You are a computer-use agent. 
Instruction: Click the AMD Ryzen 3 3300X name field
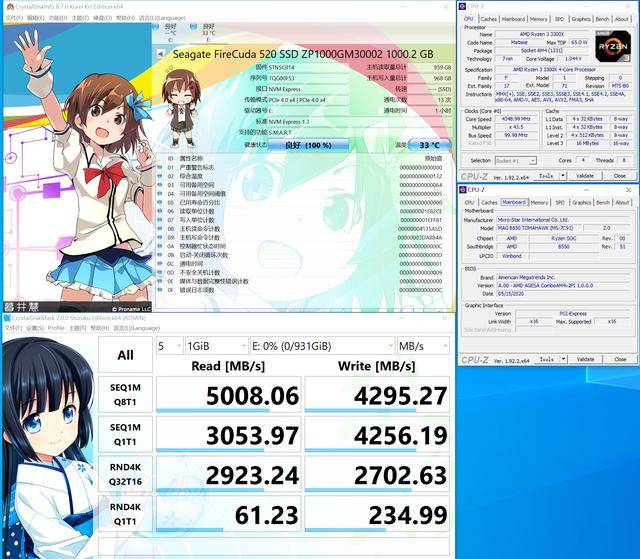coord(542,34)
